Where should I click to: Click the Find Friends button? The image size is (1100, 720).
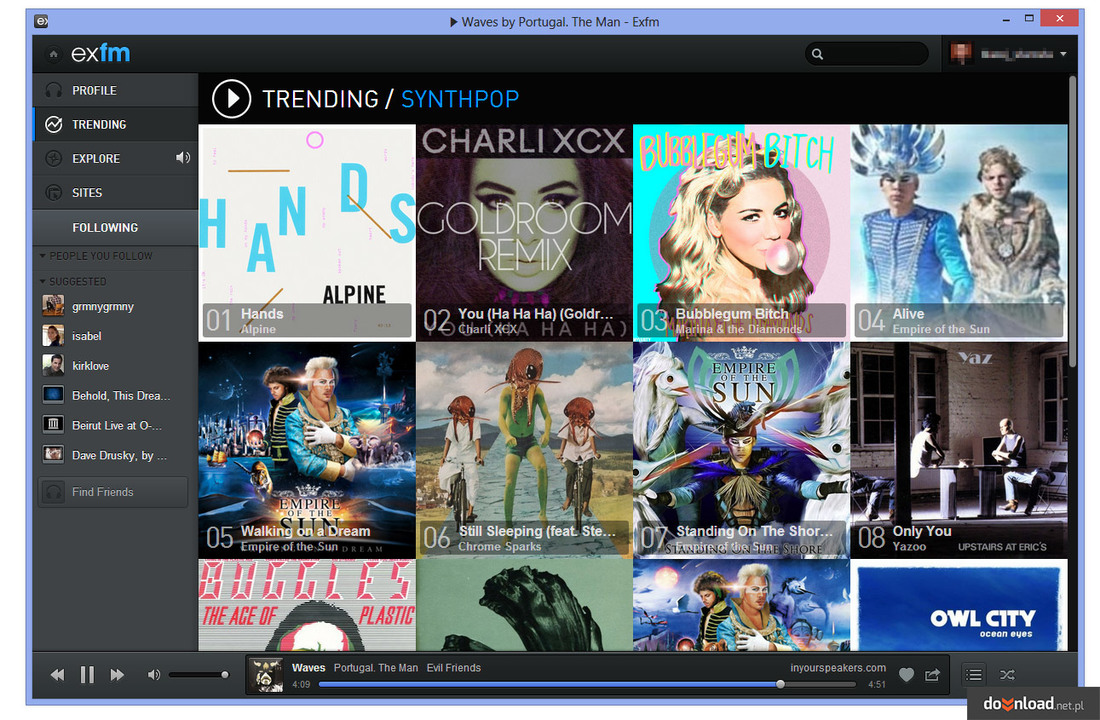point(113,492)
